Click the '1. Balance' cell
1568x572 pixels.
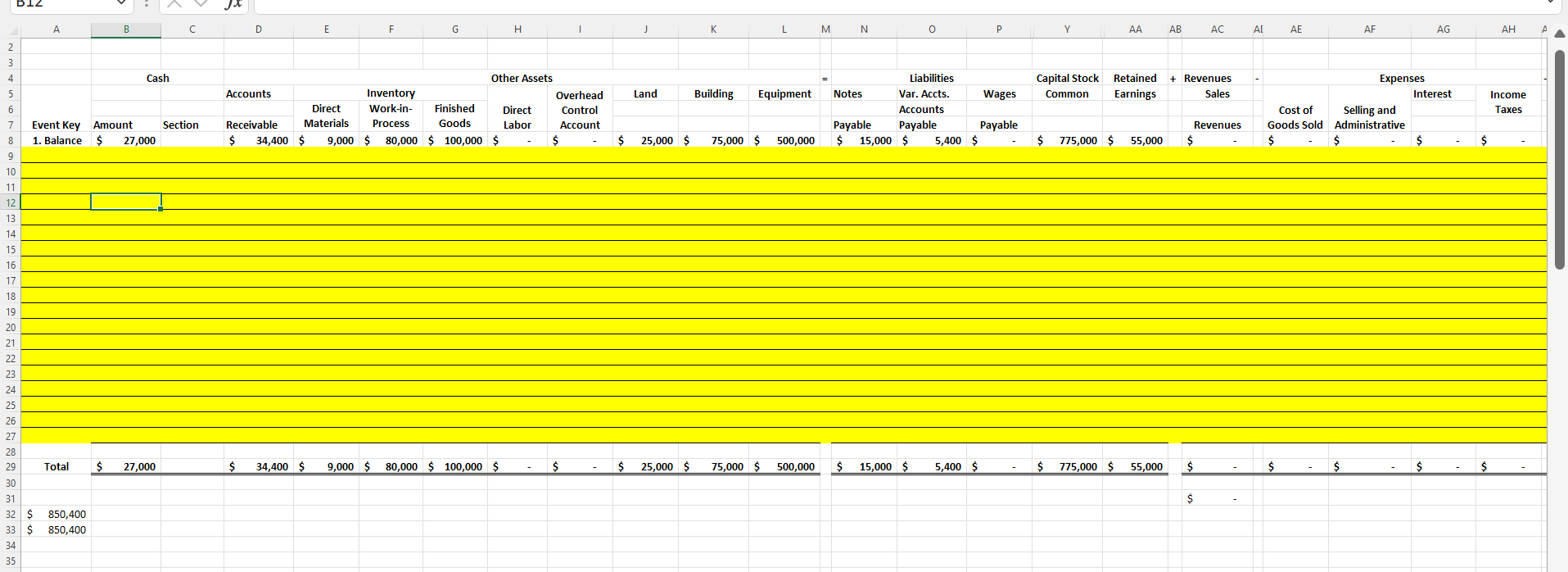[x=57, y=140]
